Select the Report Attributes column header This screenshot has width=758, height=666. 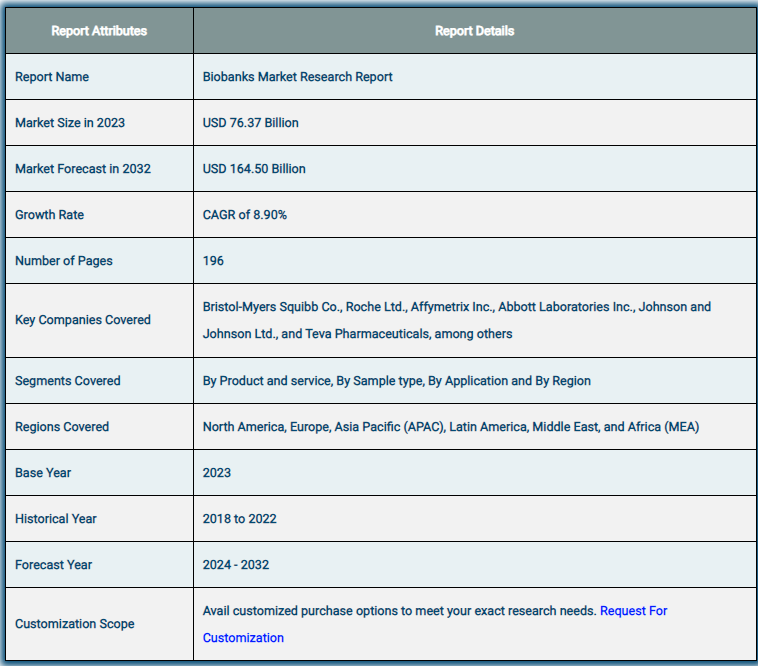pyautogui.click(x=99, y=31)
